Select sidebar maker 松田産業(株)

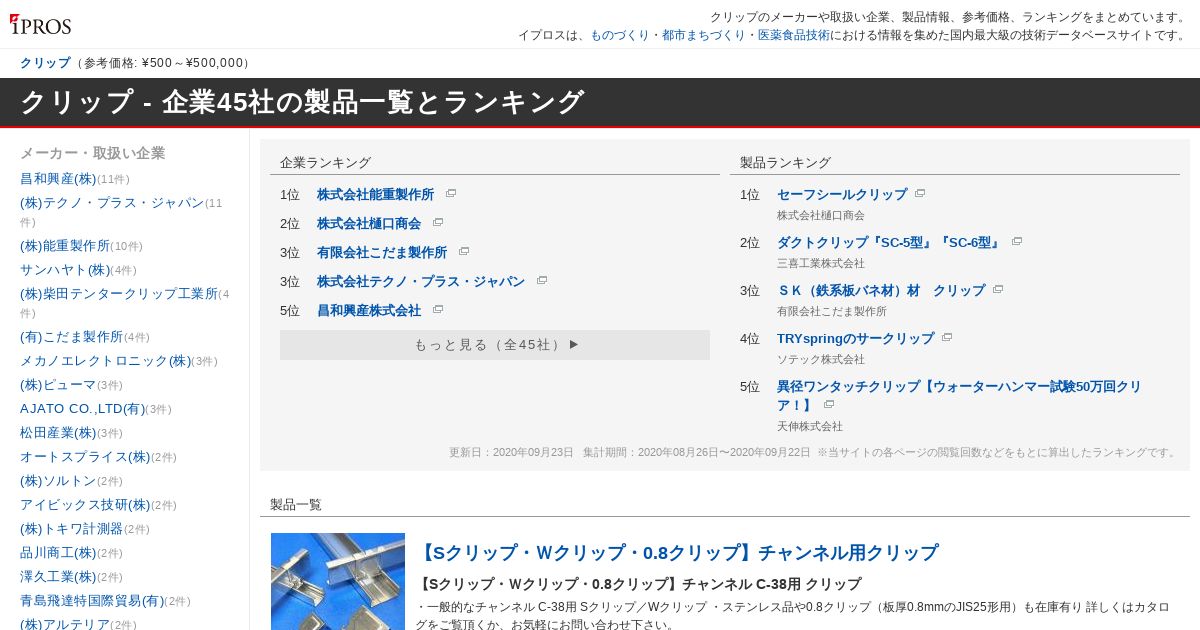[x=58, y=433]
